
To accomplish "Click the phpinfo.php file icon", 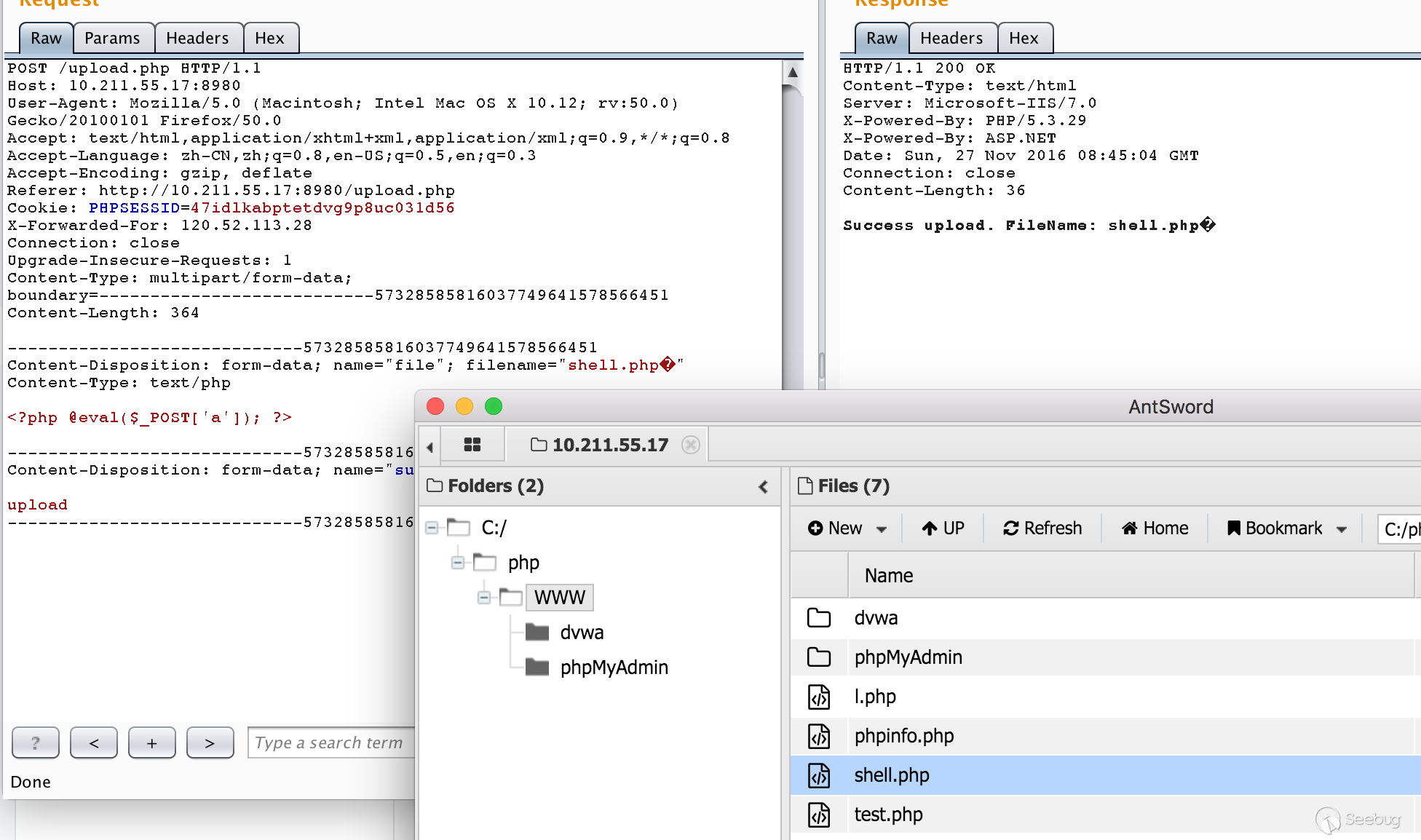I will tap(819, 736).
